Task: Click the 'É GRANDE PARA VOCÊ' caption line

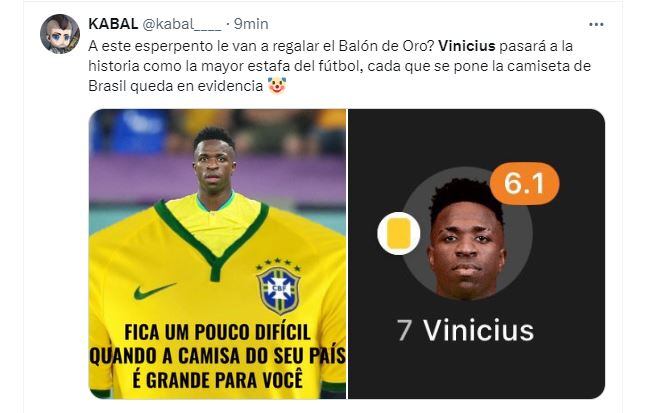Action: 217,379
